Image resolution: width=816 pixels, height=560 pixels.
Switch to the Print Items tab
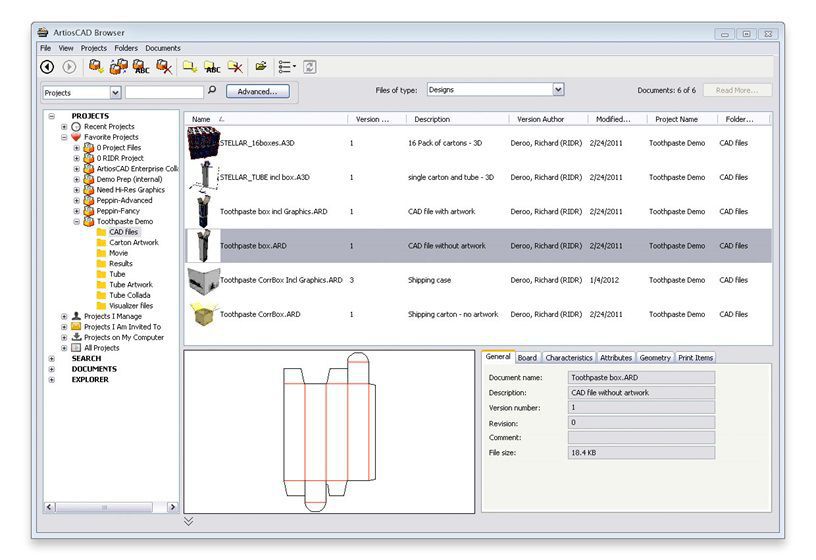coord(695,358)
